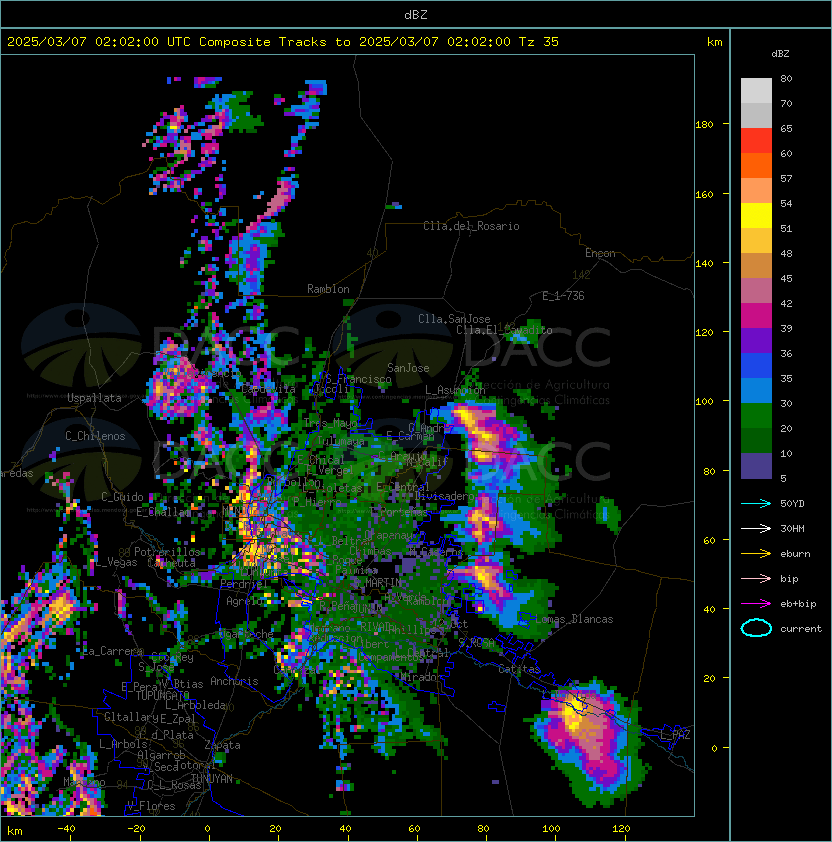
Task: Select the bright yellow 51-54 dBZ swatch
Action: pos(756,216)
